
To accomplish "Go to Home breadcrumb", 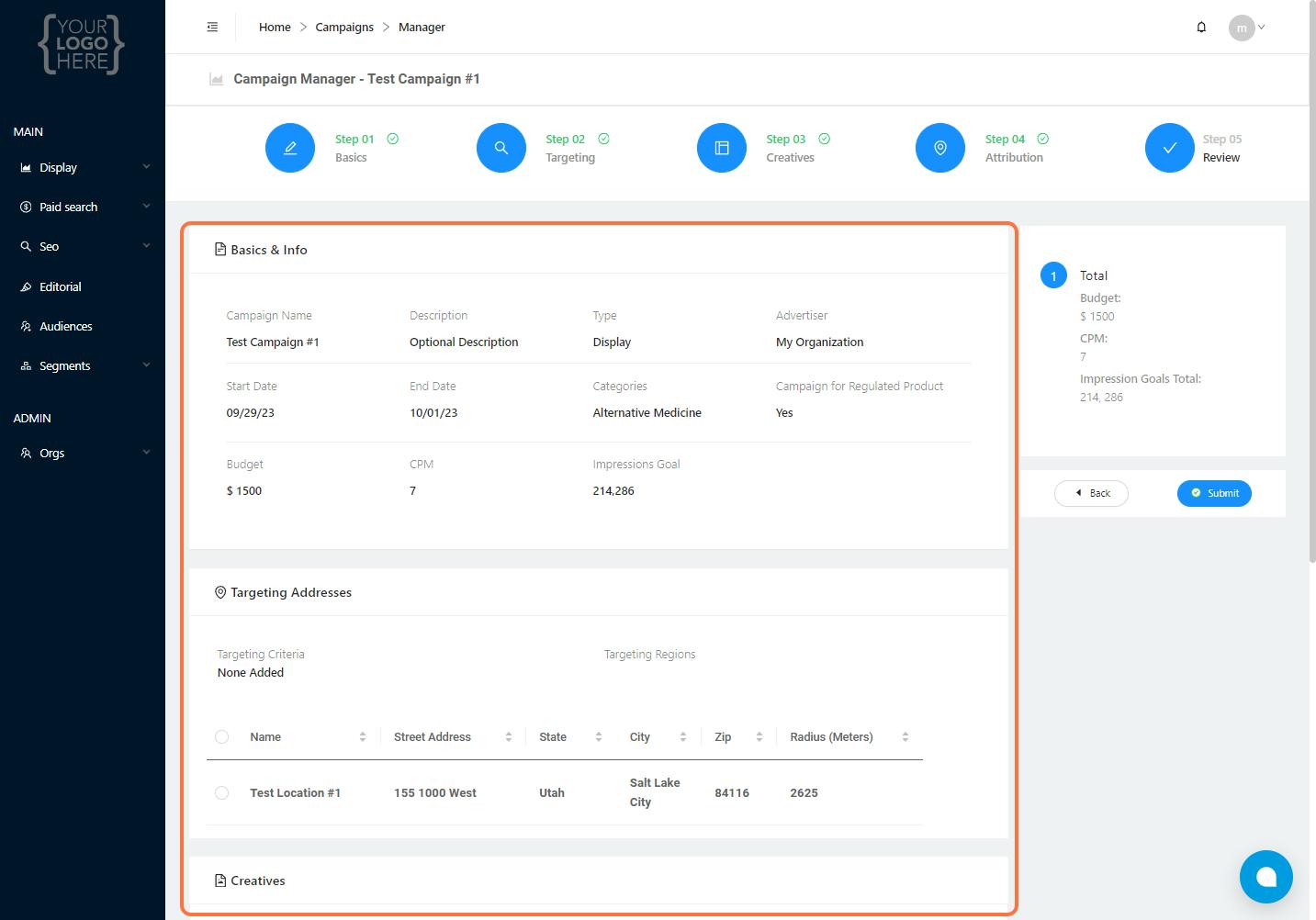I will click(275, 27).
